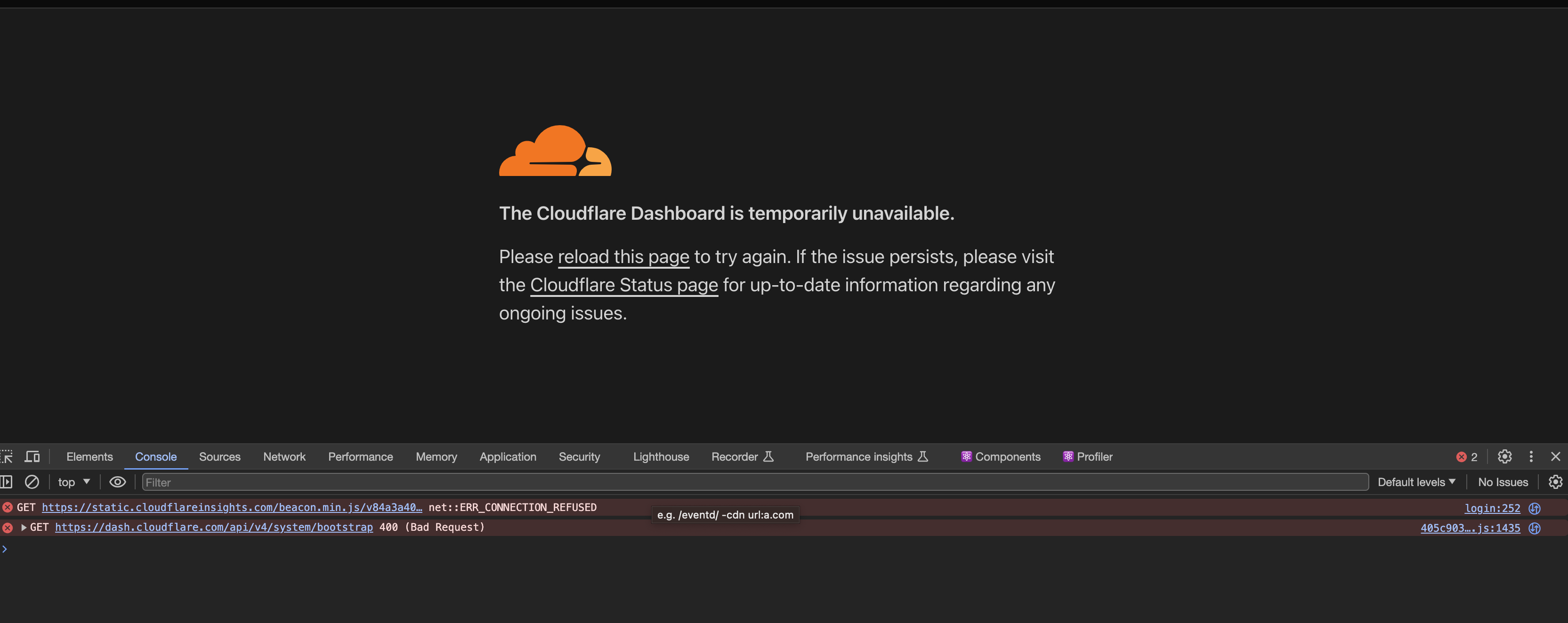Screen dimensions: 1568x623
Task: Click the Performance insights flask icon
Action: [x=923, y=456]
